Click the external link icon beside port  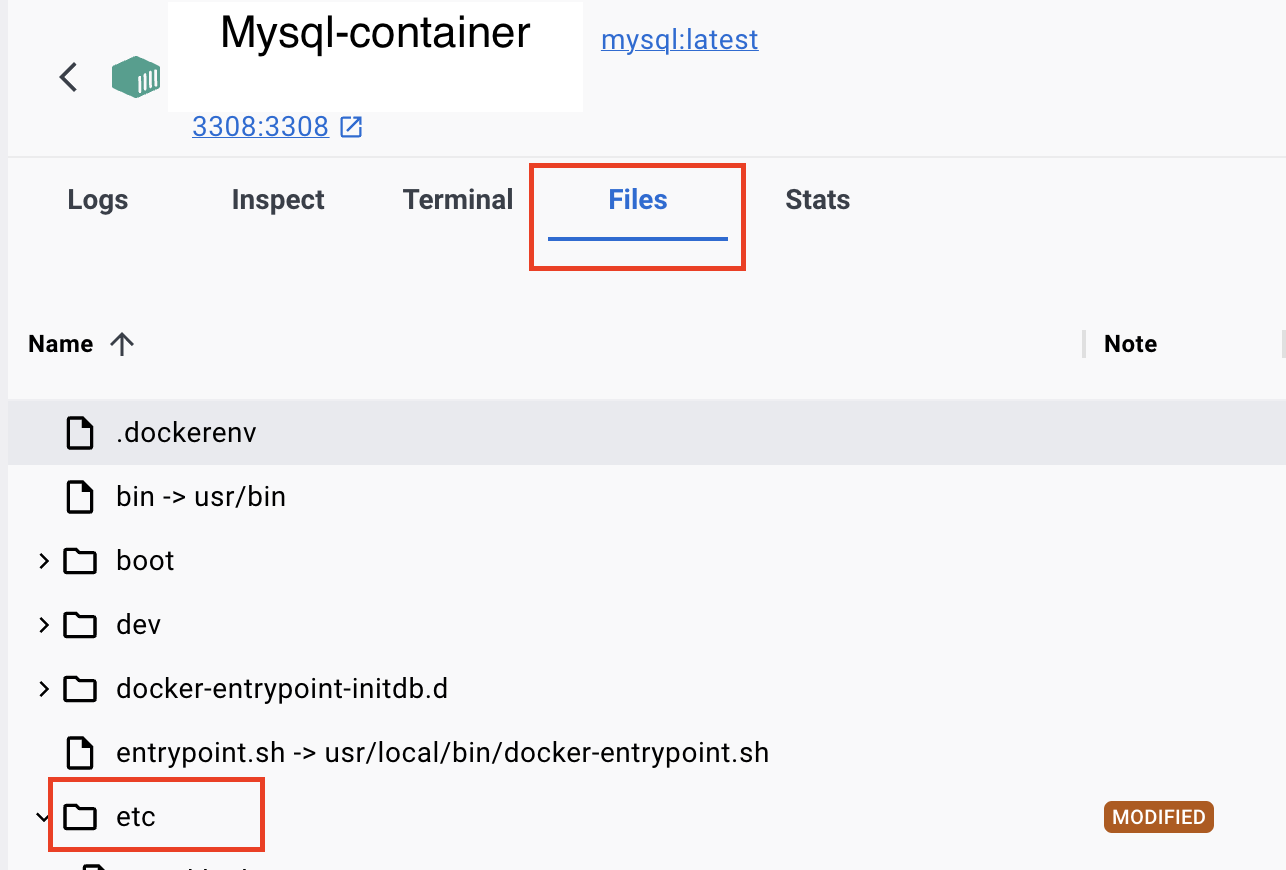coord(351,127)
